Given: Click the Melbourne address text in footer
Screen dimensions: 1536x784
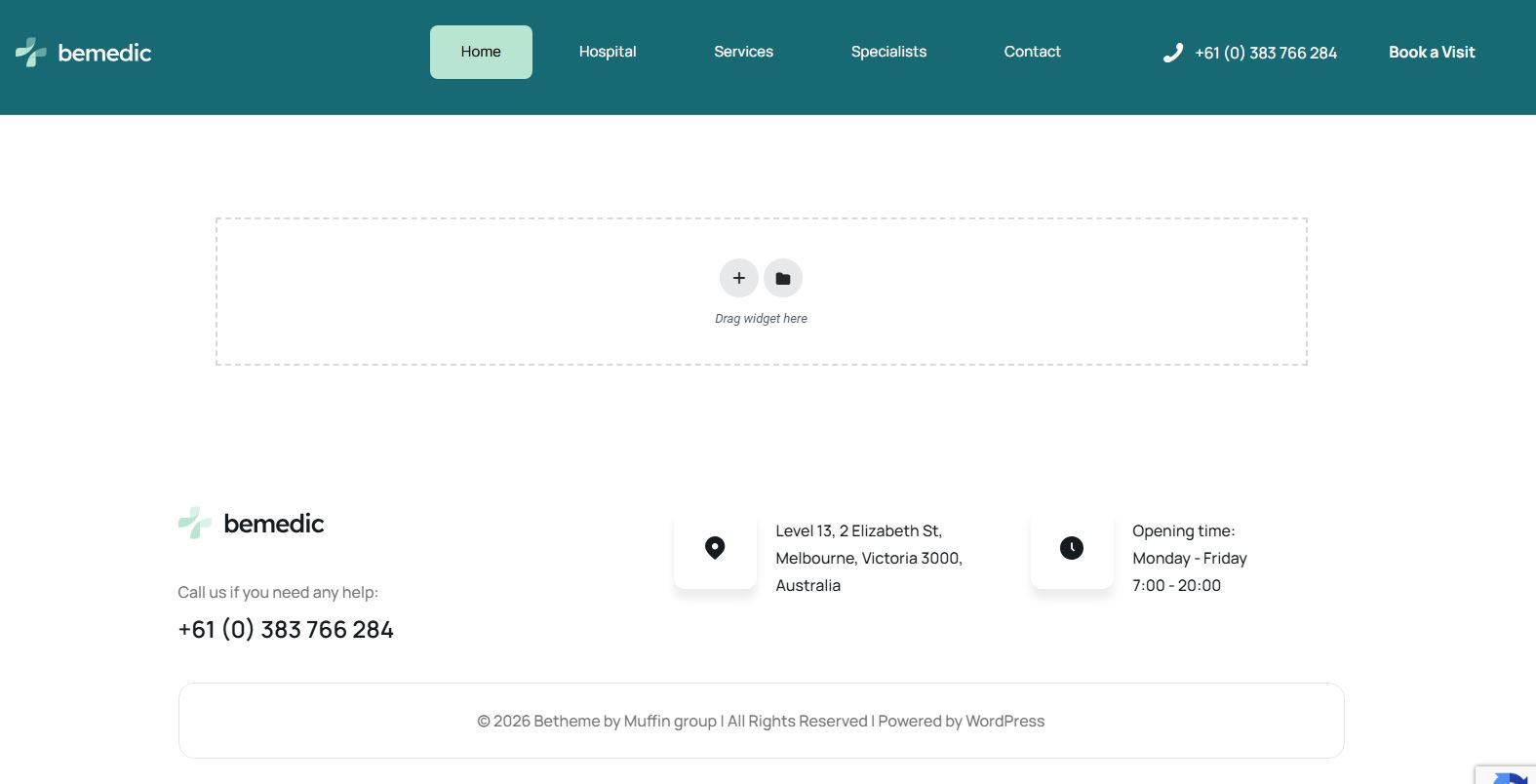Looking at the screenshot, I should click(868, 558).
